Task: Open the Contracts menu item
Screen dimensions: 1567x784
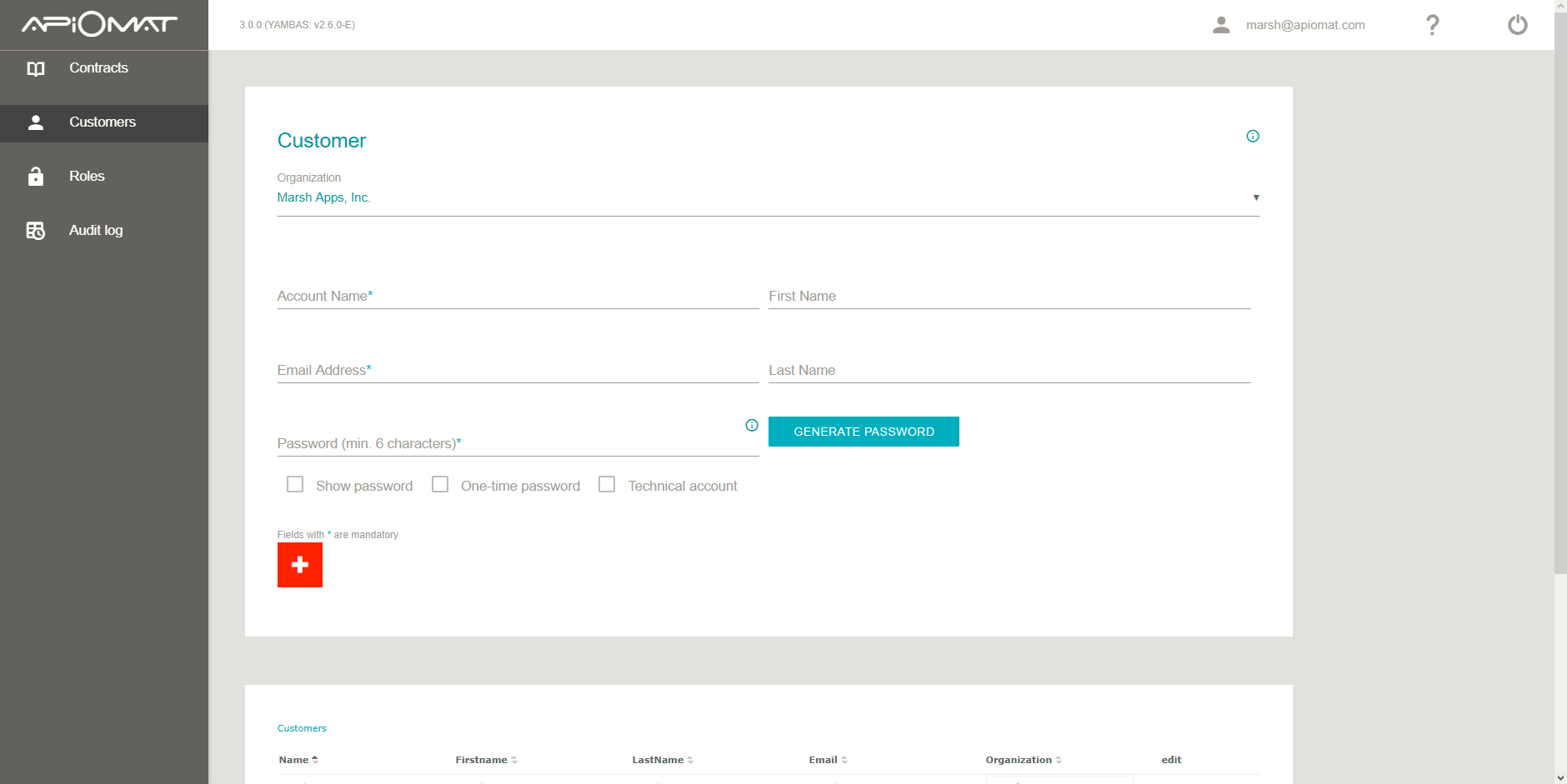Action: 104,68
